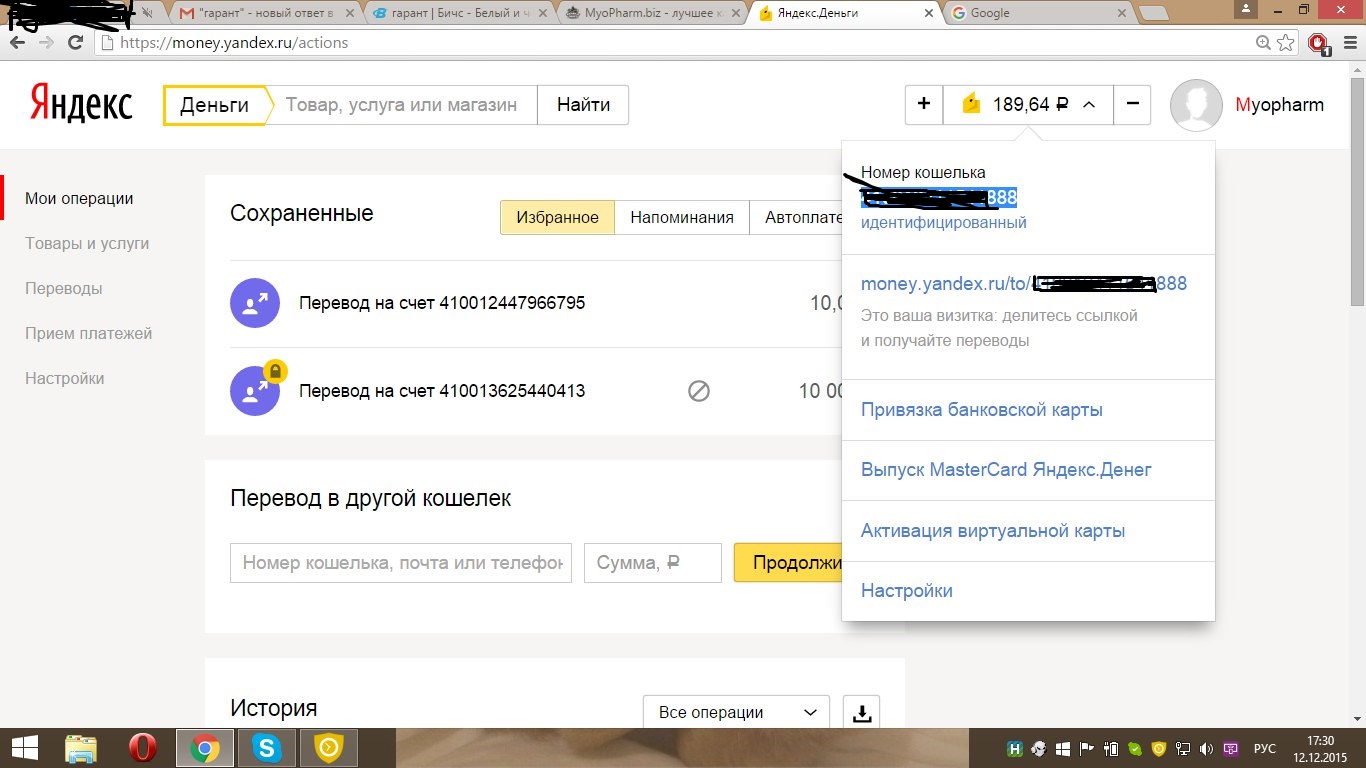Viewport: 1366px width, 768px height.
Task: Click the wallet number recipient input field
Action: (x=401, y=563)
